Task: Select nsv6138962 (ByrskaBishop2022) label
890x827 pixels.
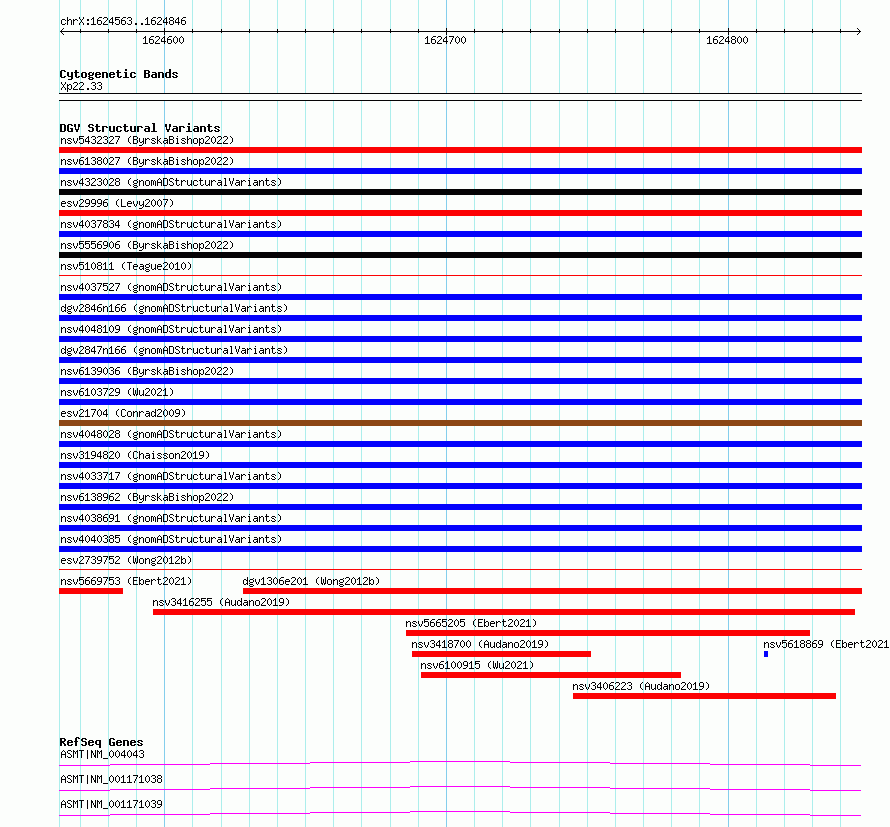Action: [147, 497]
